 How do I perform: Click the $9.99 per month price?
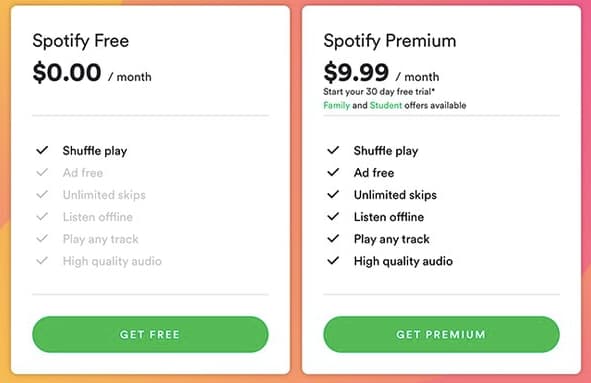point(381,72)
